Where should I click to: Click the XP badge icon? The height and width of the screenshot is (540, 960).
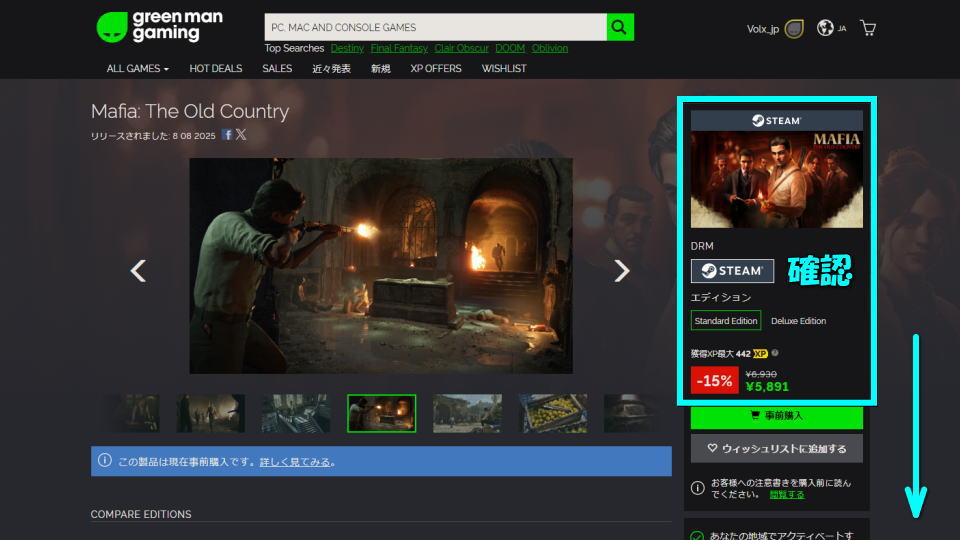tap(760, 353)
